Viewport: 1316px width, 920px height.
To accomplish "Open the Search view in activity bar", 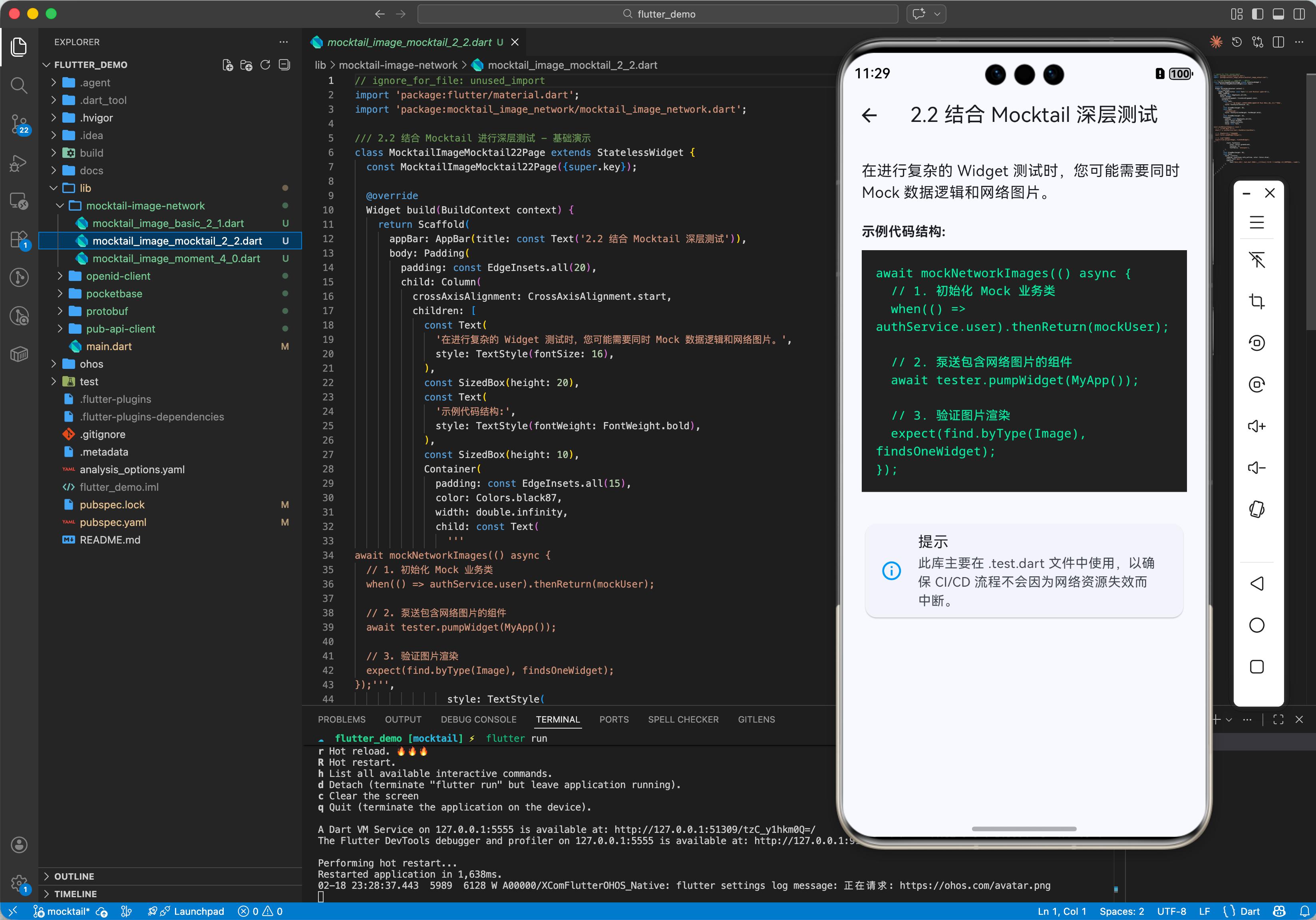I will coord(19,86).
